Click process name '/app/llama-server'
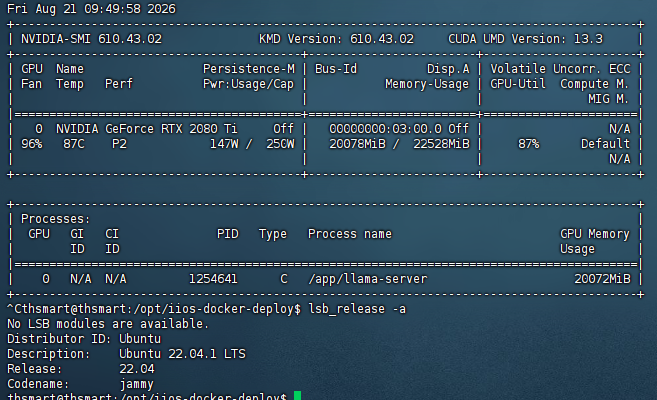The width and height of the screenshot is (657, 400). coord(367,279)
